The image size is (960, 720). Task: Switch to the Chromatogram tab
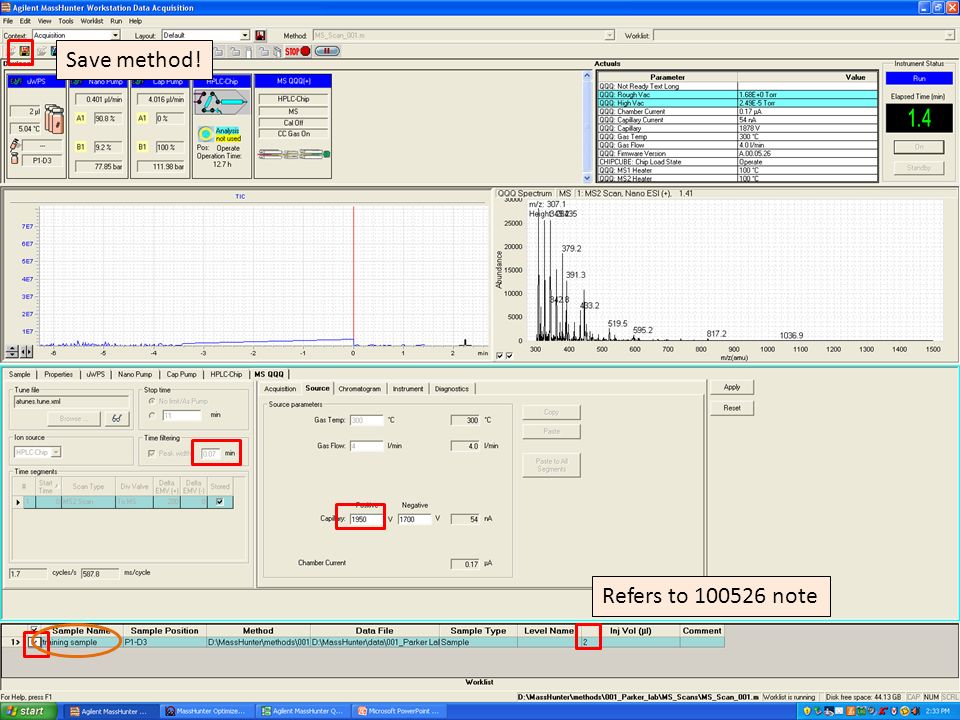[359, 389]
